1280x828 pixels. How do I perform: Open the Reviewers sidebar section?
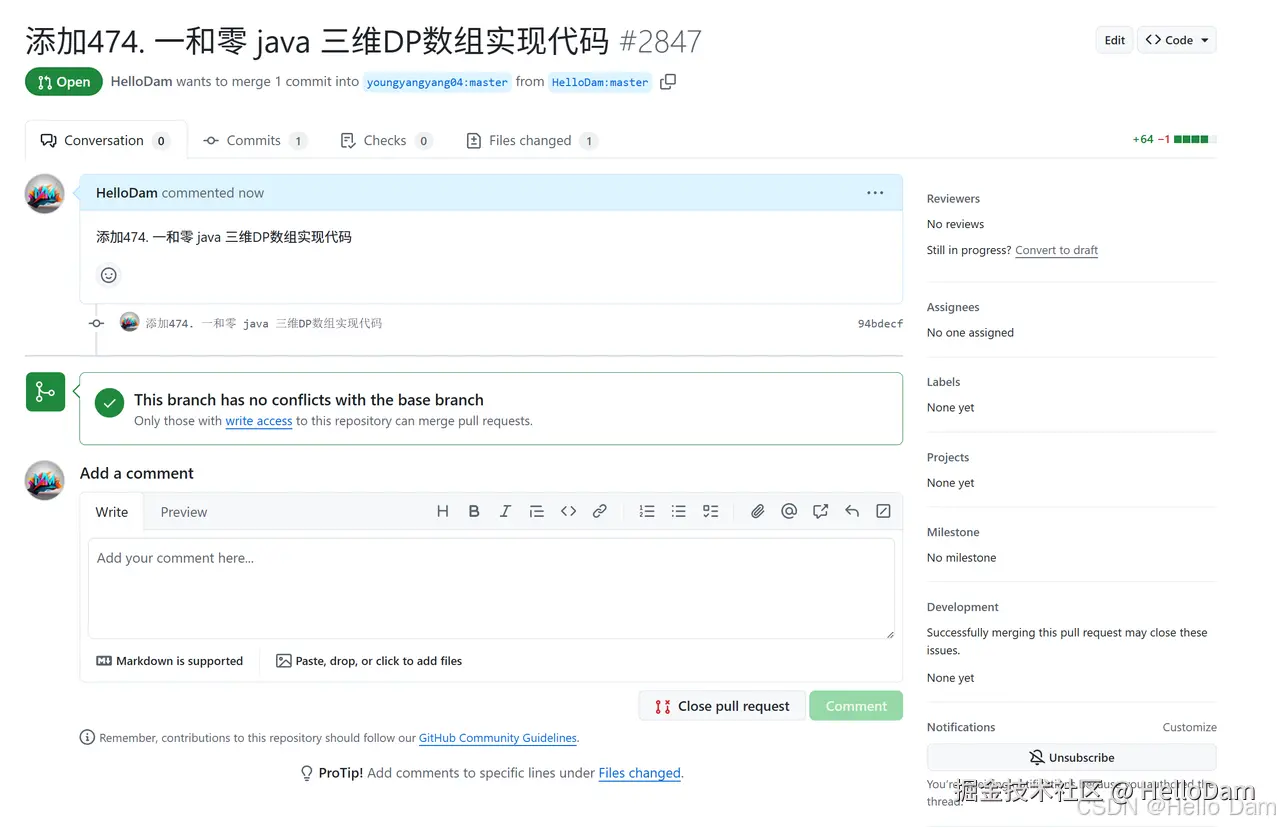point(953,199)
